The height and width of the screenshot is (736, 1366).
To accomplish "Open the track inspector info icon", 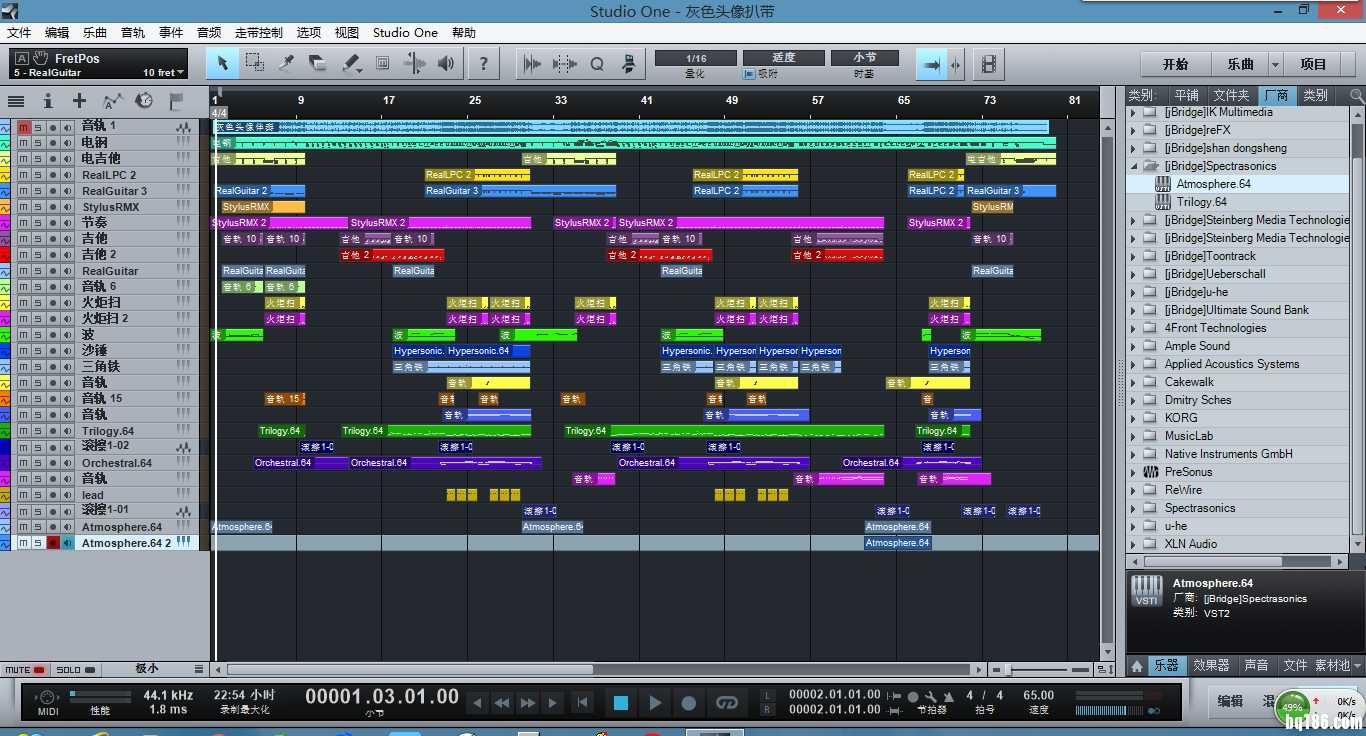I will (48, 101).
